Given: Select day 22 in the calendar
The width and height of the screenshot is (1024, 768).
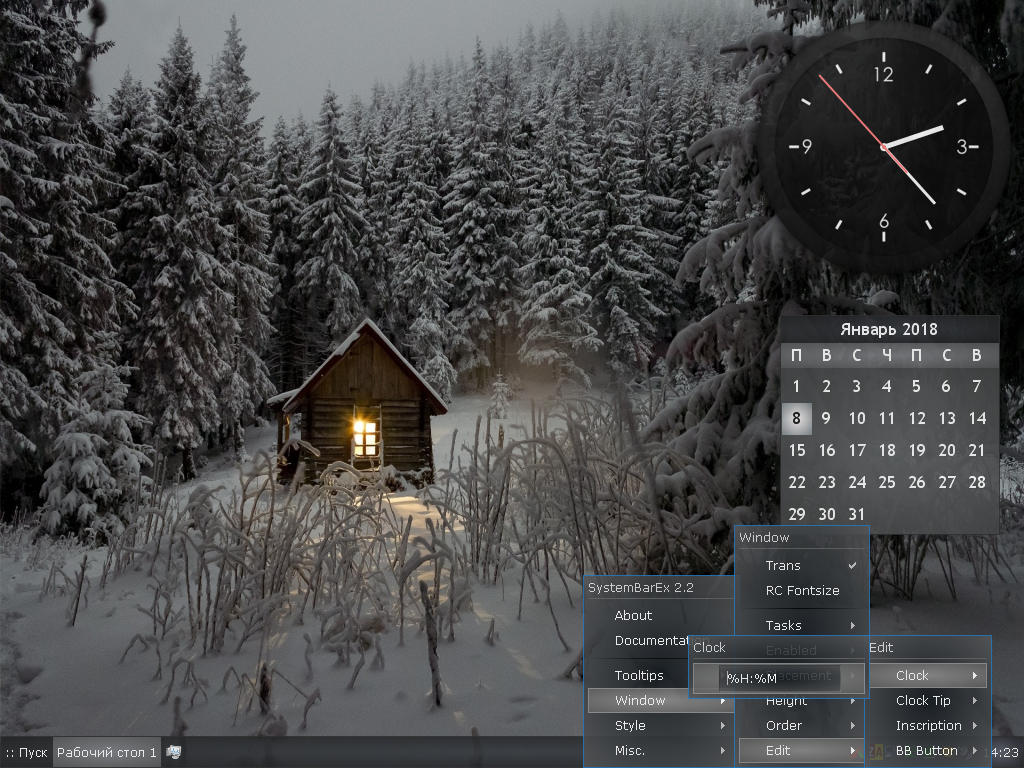Looking at the screenshot, I should tap(797, 482).
